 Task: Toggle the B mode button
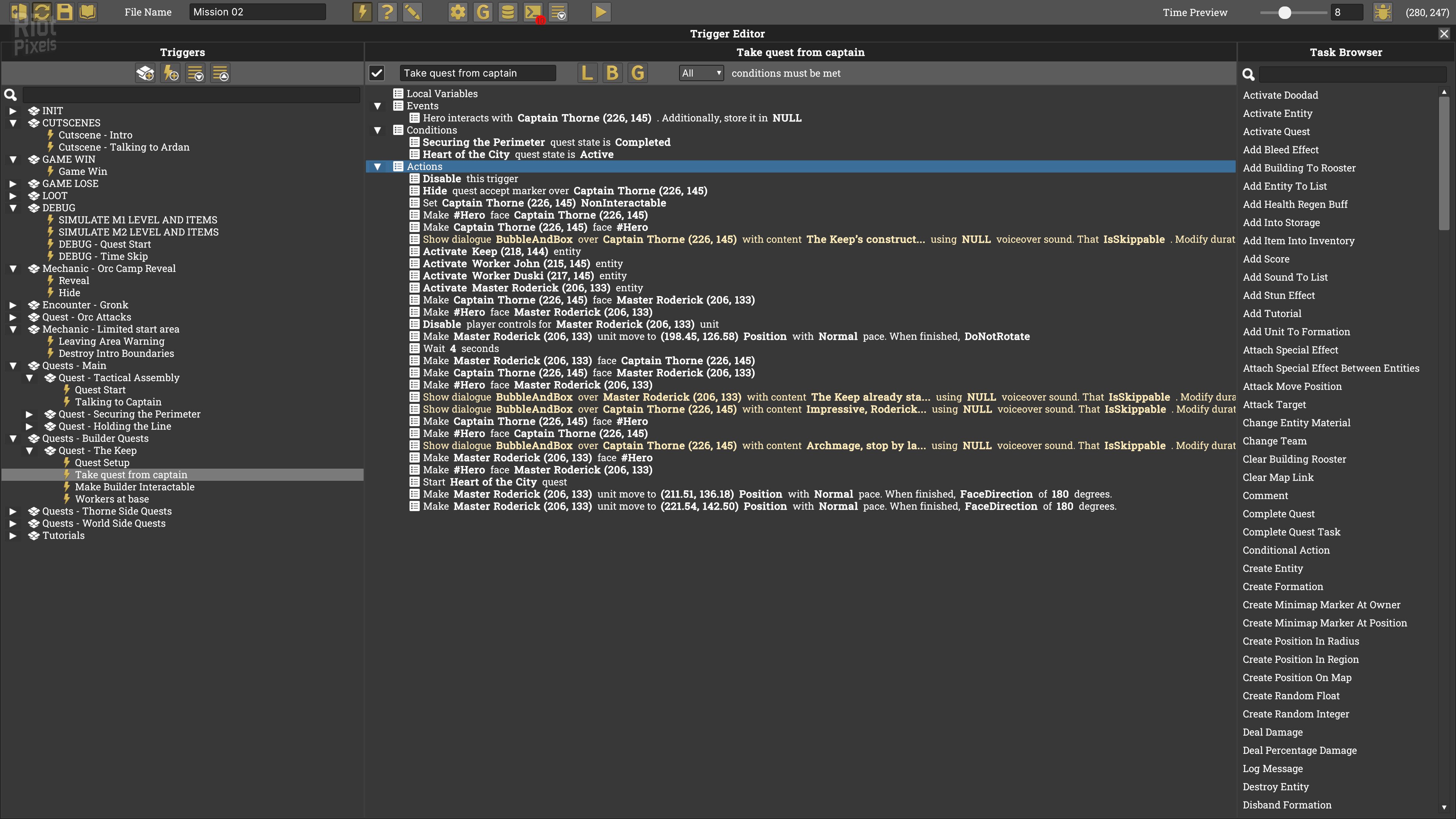pos(612,72)
